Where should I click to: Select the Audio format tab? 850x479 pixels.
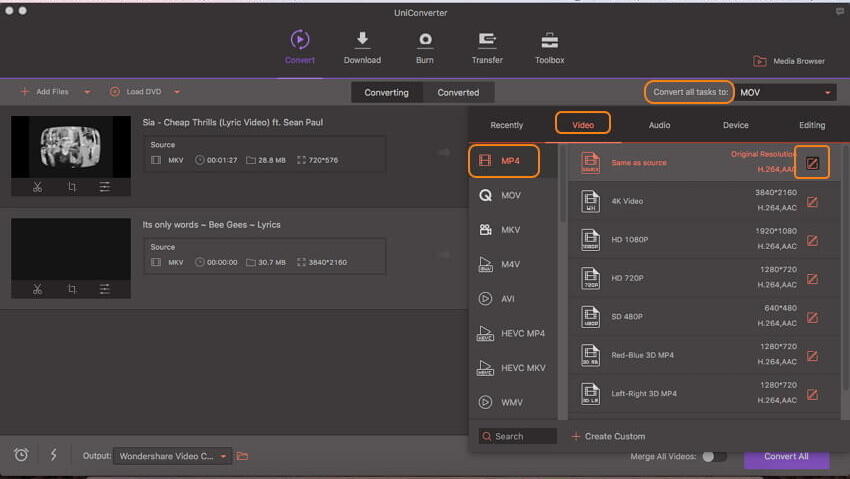click(x=659, y=125)
